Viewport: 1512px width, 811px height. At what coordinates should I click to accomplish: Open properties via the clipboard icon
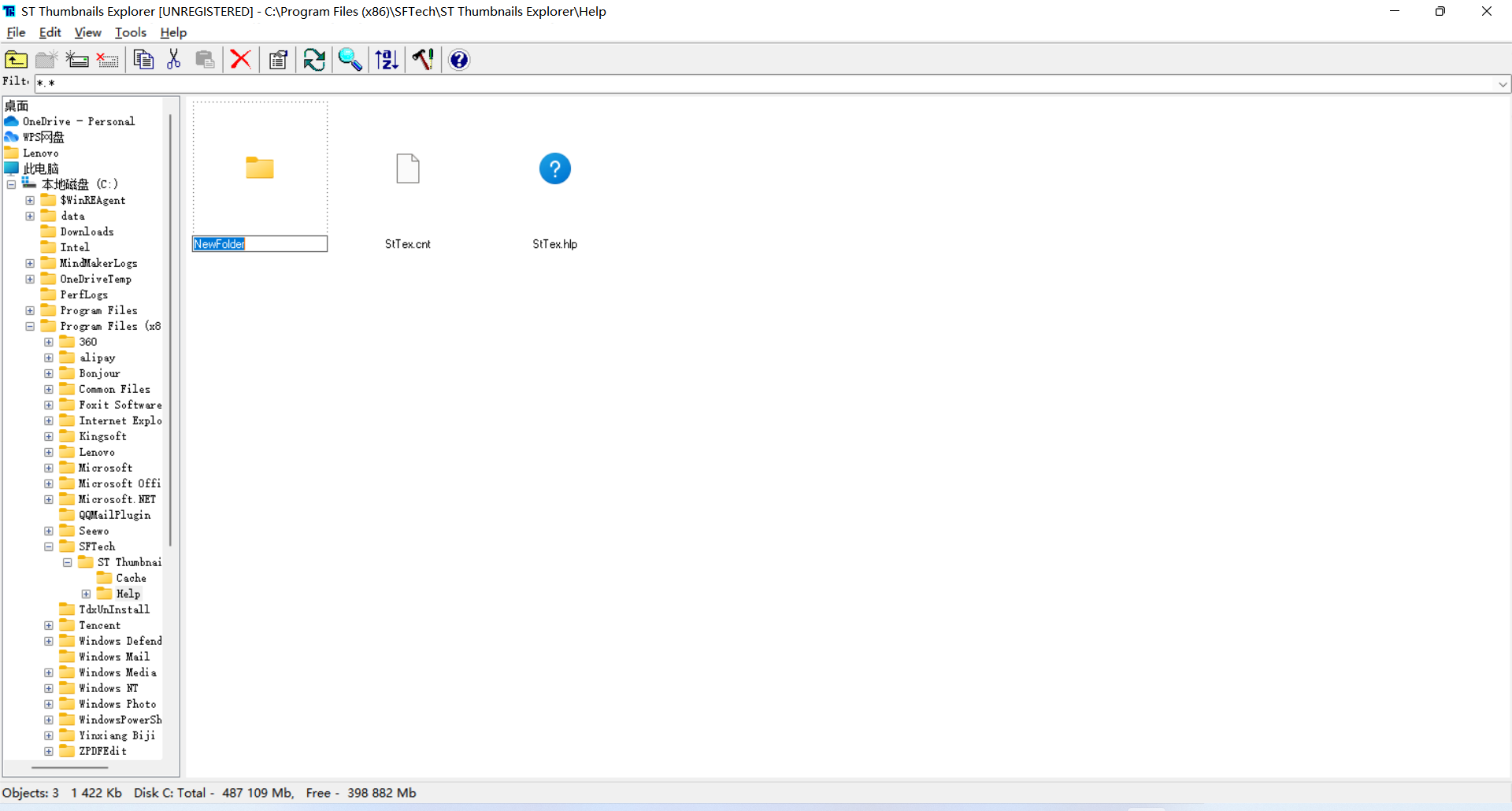[278, 60]
